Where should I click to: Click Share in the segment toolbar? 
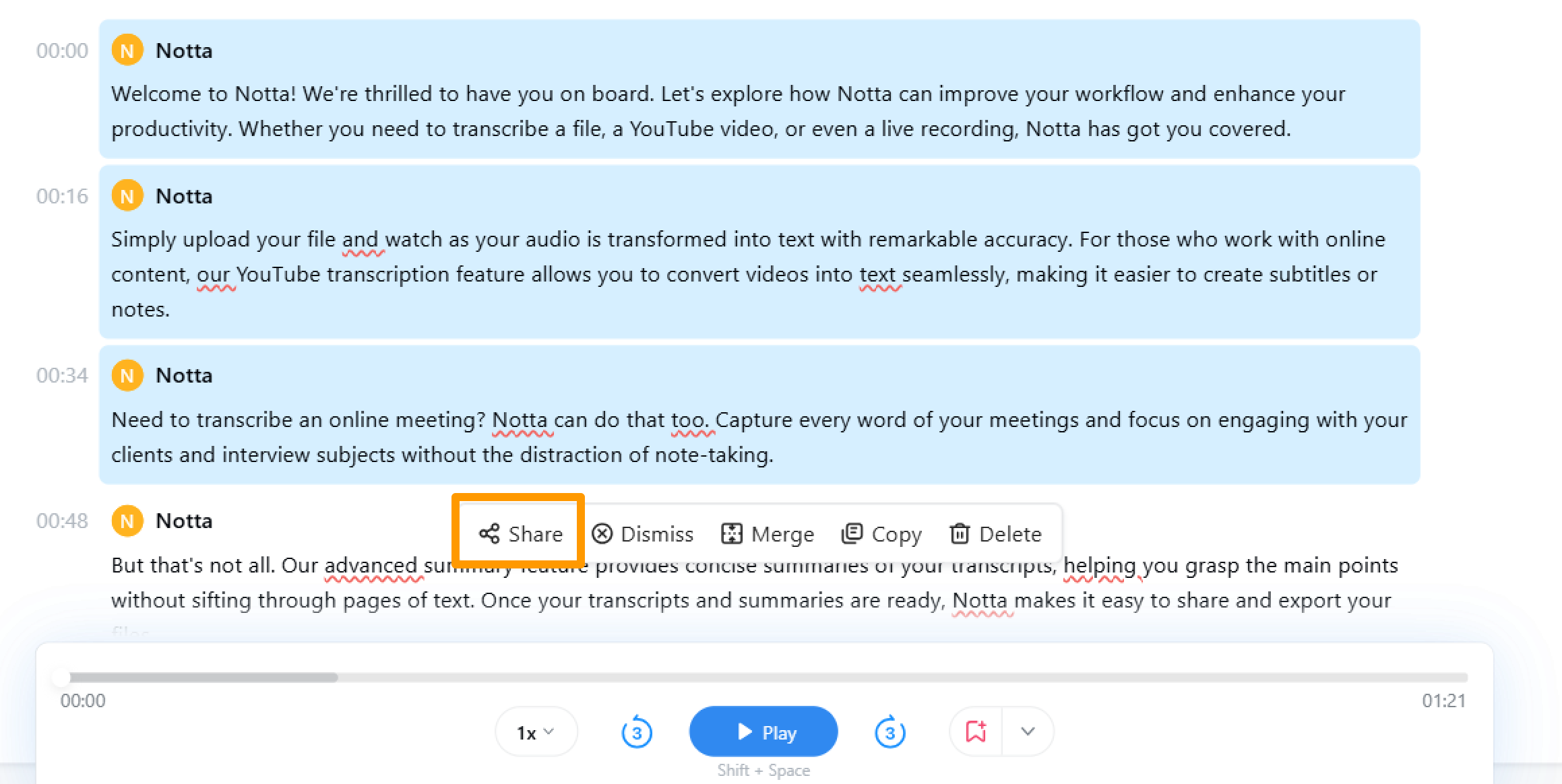tap(520, 534)
